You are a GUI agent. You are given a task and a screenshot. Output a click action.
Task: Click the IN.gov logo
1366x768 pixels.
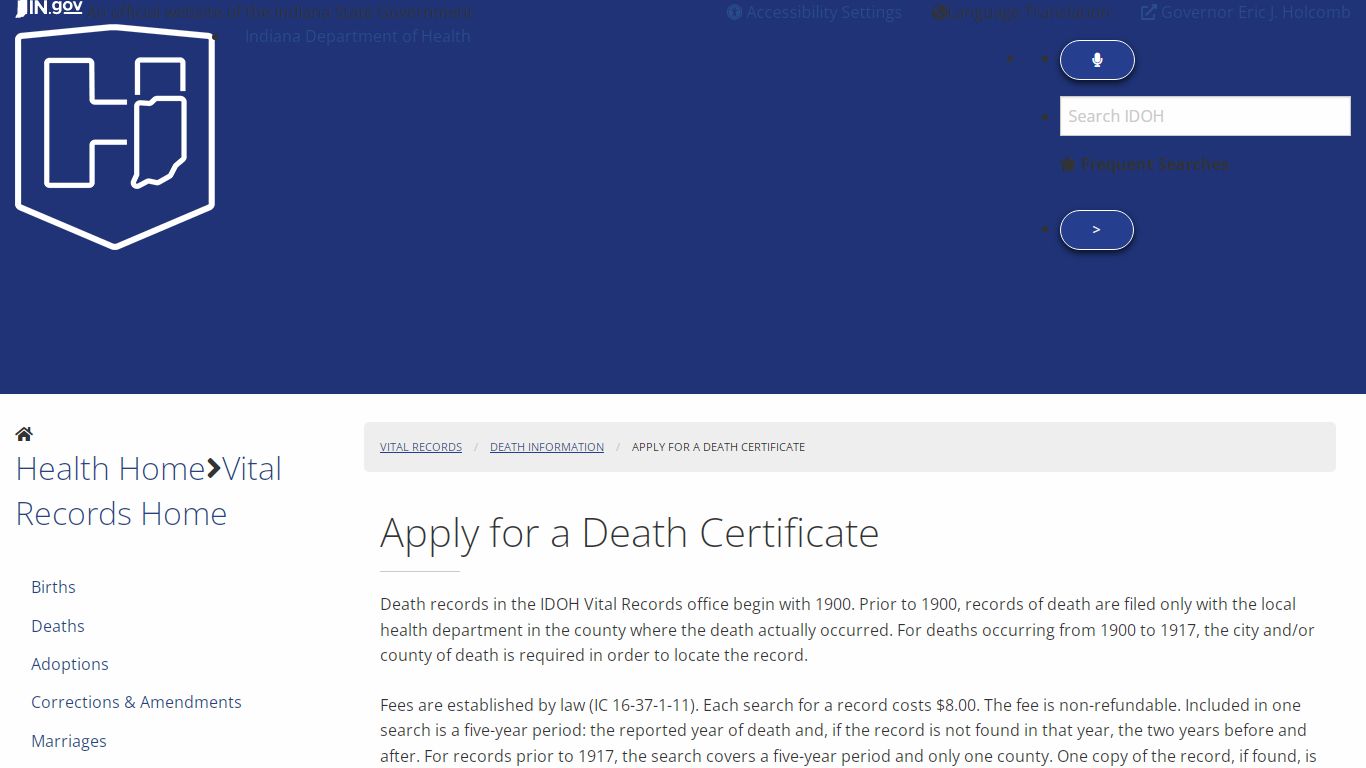pyautogui.click(x=50, y=8)
